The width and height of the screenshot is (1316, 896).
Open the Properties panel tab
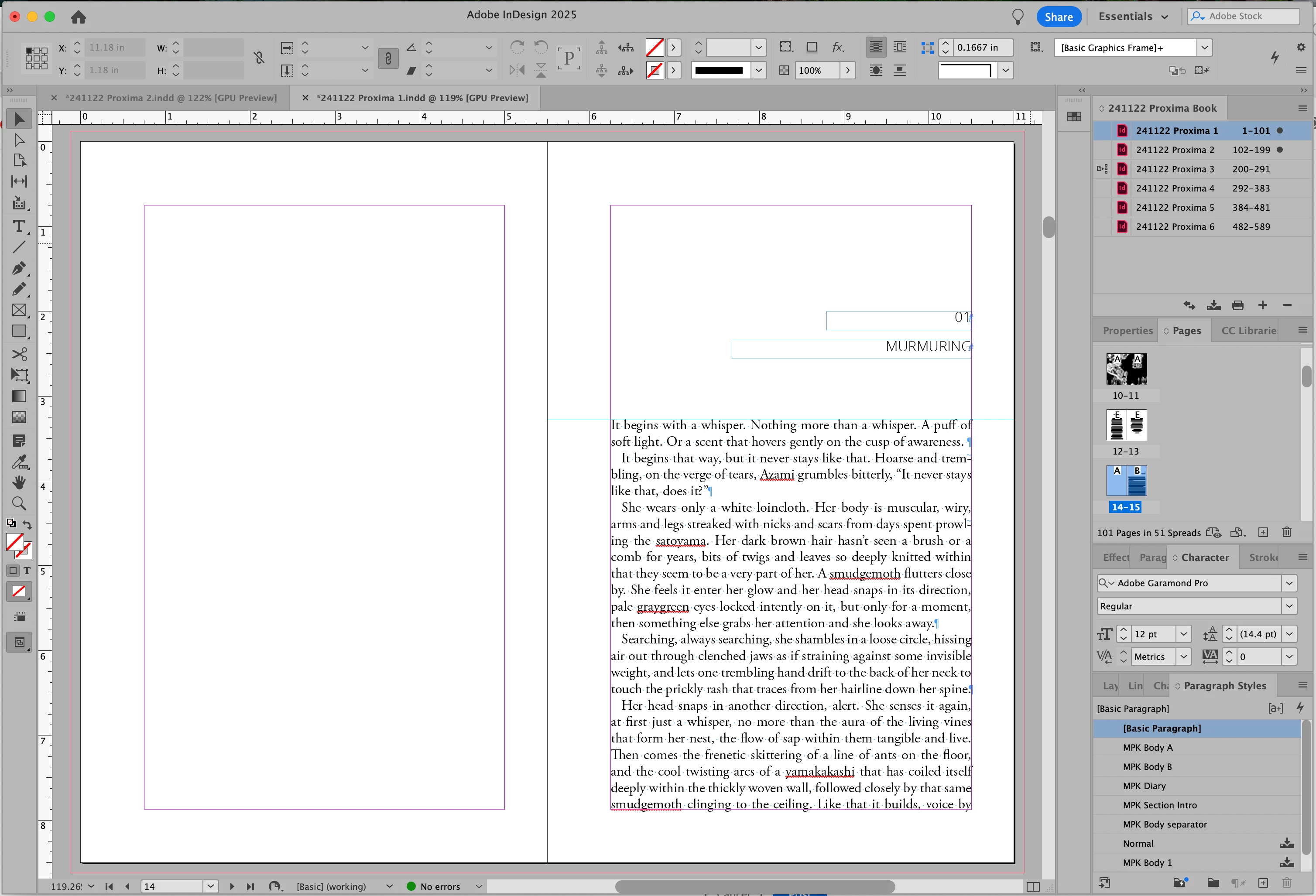1127,331
